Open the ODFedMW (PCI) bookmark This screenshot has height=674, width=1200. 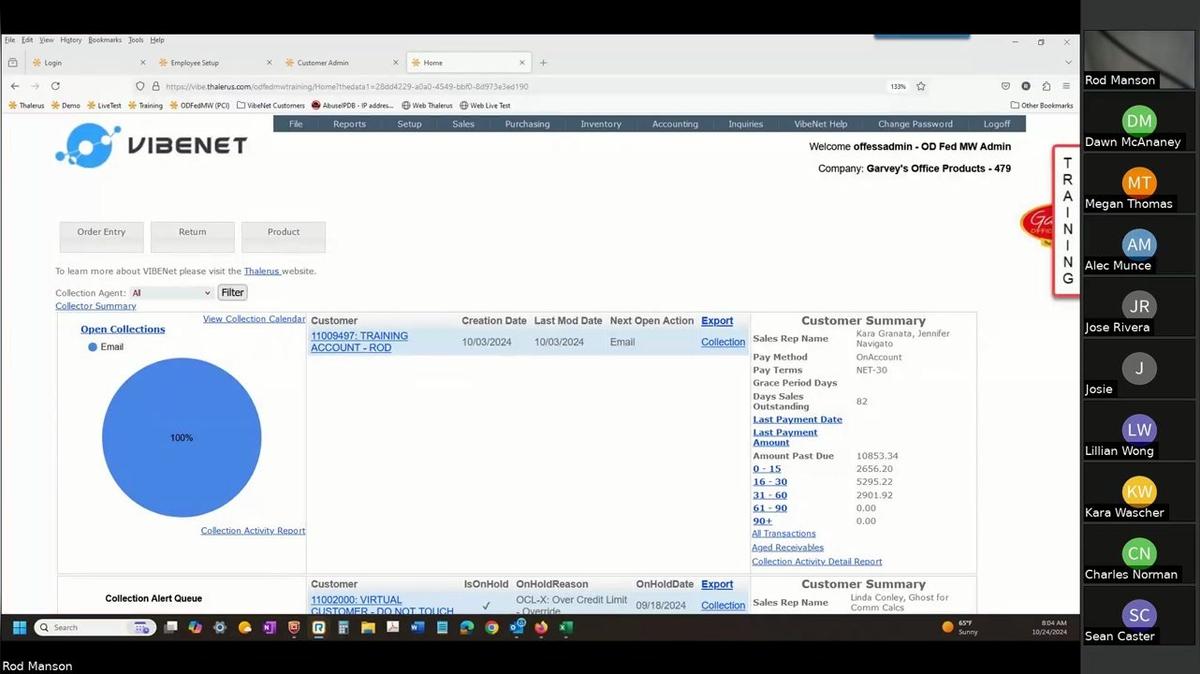click(x=205, y=105)
